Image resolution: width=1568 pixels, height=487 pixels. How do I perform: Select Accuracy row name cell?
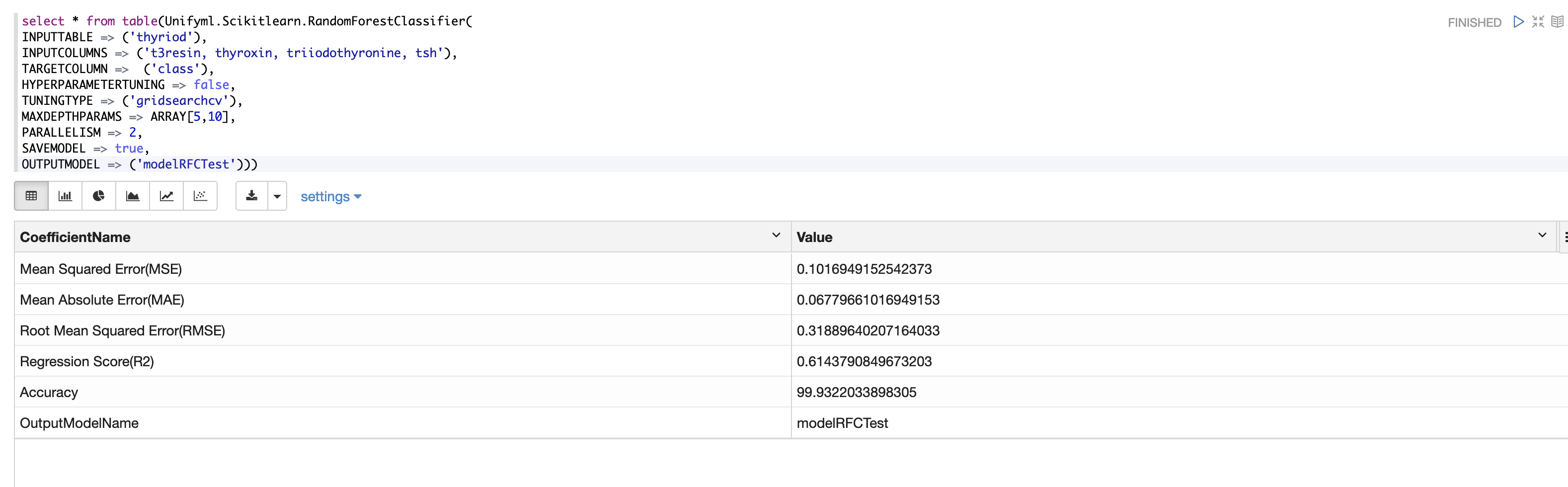click(403, 392)
